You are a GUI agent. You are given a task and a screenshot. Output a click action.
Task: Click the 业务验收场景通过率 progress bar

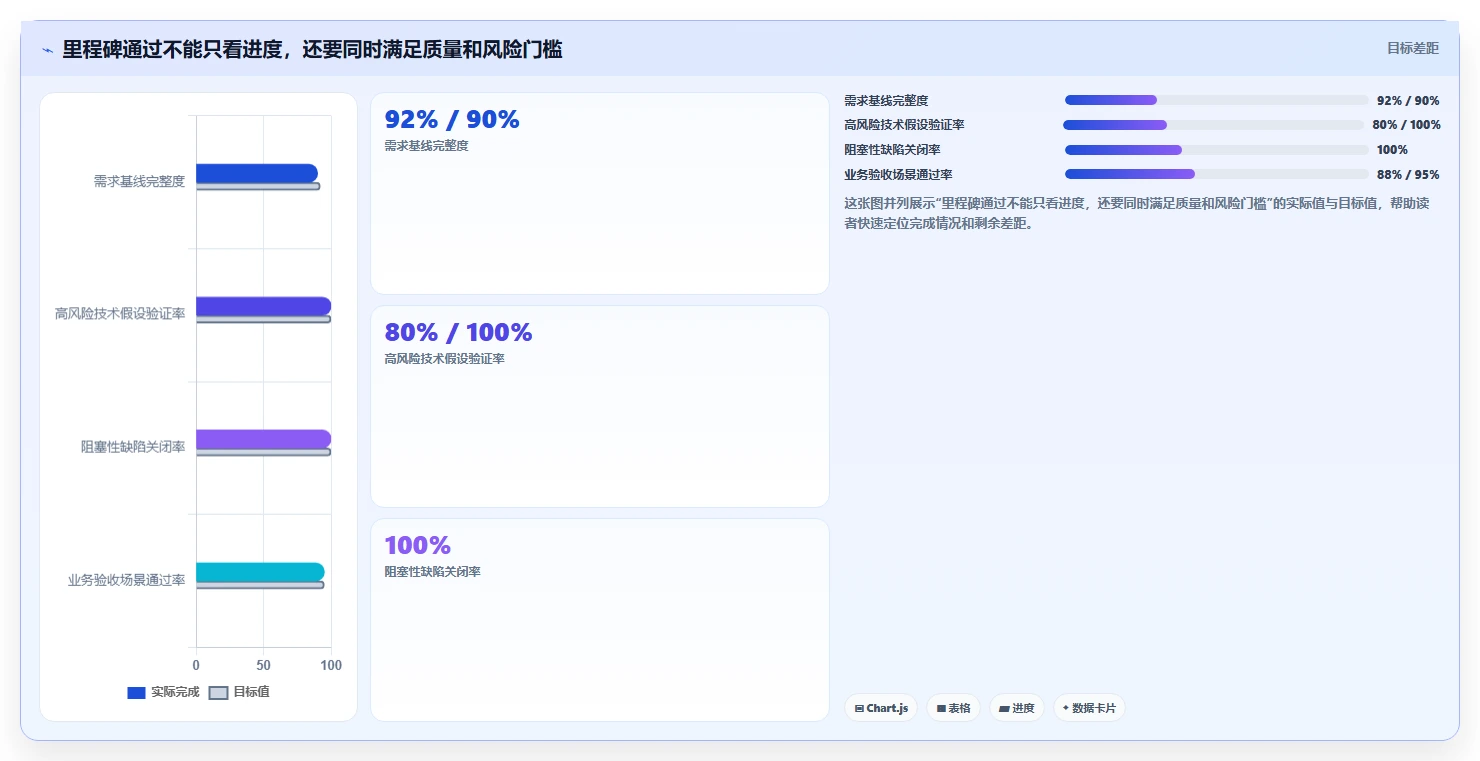tap(1216, 174)
